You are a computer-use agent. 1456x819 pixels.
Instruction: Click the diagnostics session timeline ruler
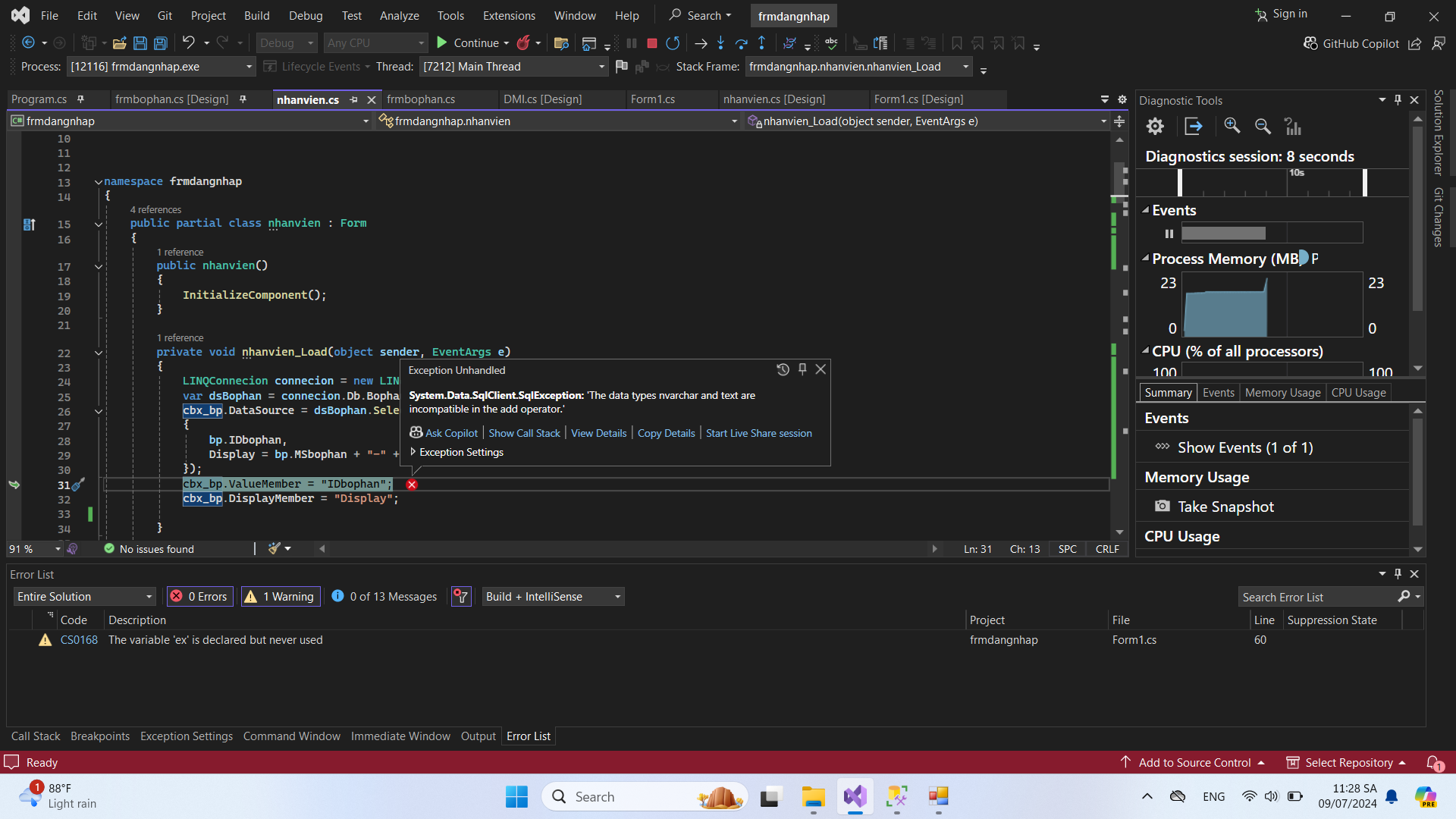pyautogui.click(x=1272, y=183)
